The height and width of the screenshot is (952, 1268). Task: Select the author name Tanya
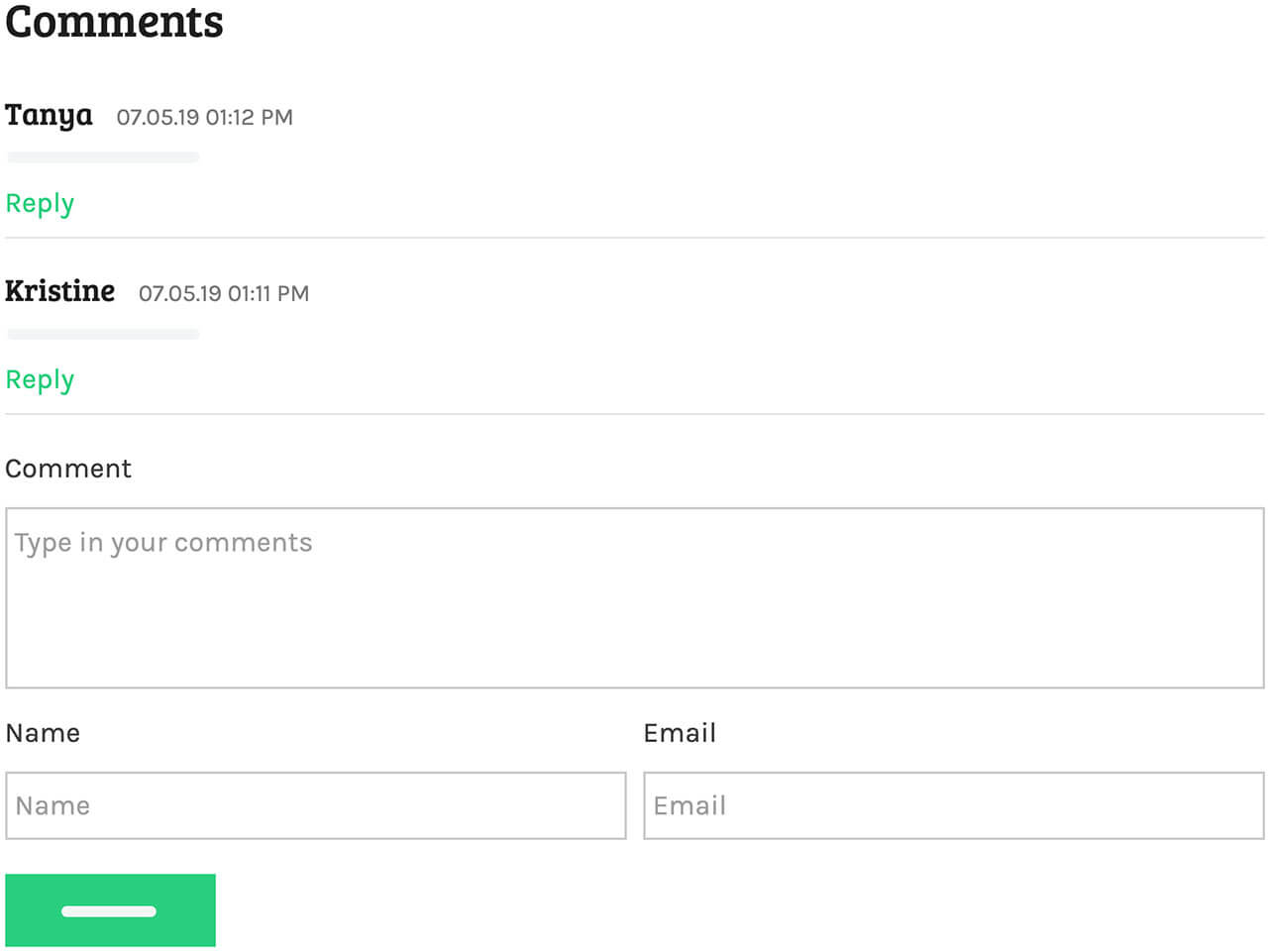coord(49,115)
